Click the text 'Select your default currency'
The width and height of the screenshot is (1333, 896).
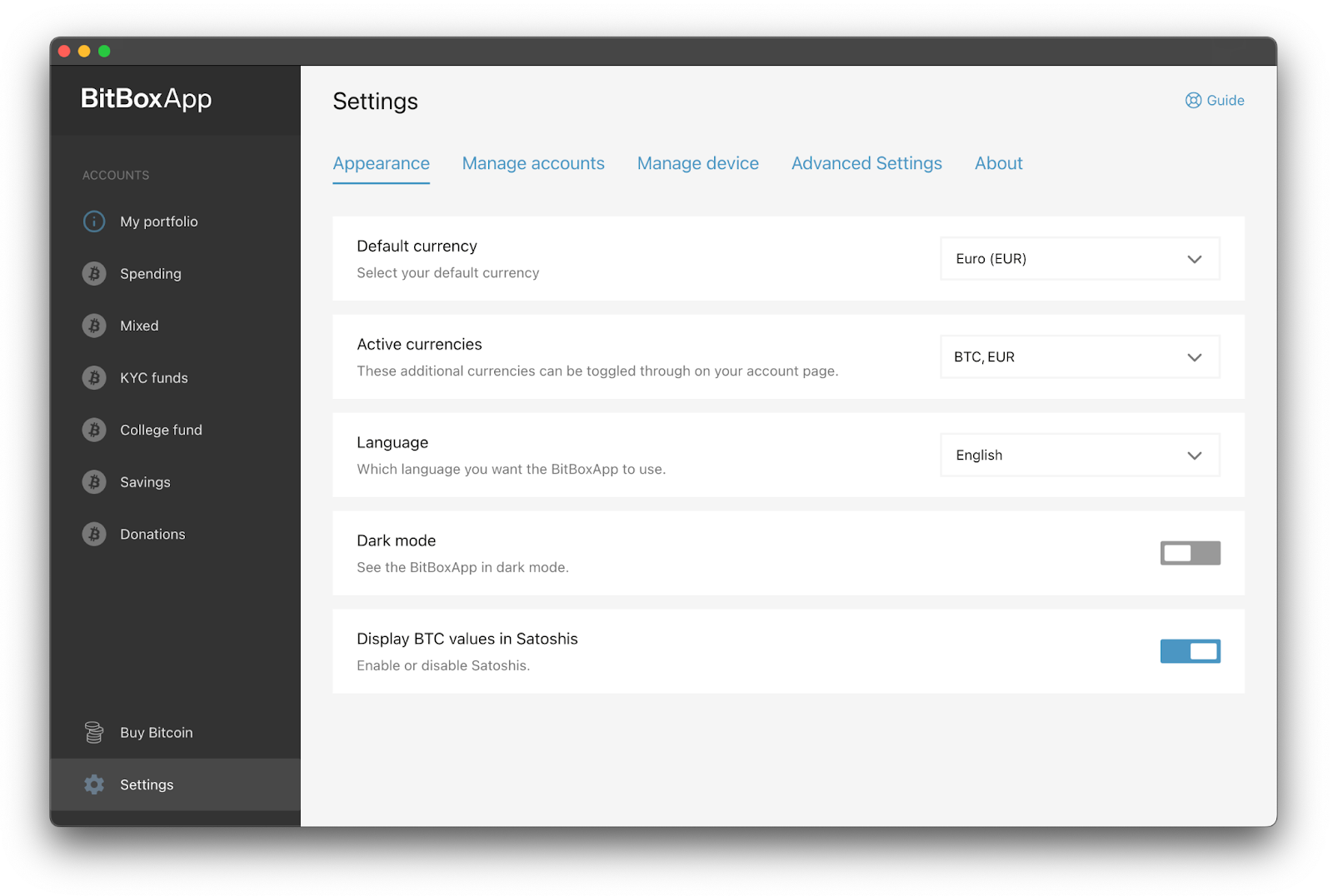coord(448,273)
